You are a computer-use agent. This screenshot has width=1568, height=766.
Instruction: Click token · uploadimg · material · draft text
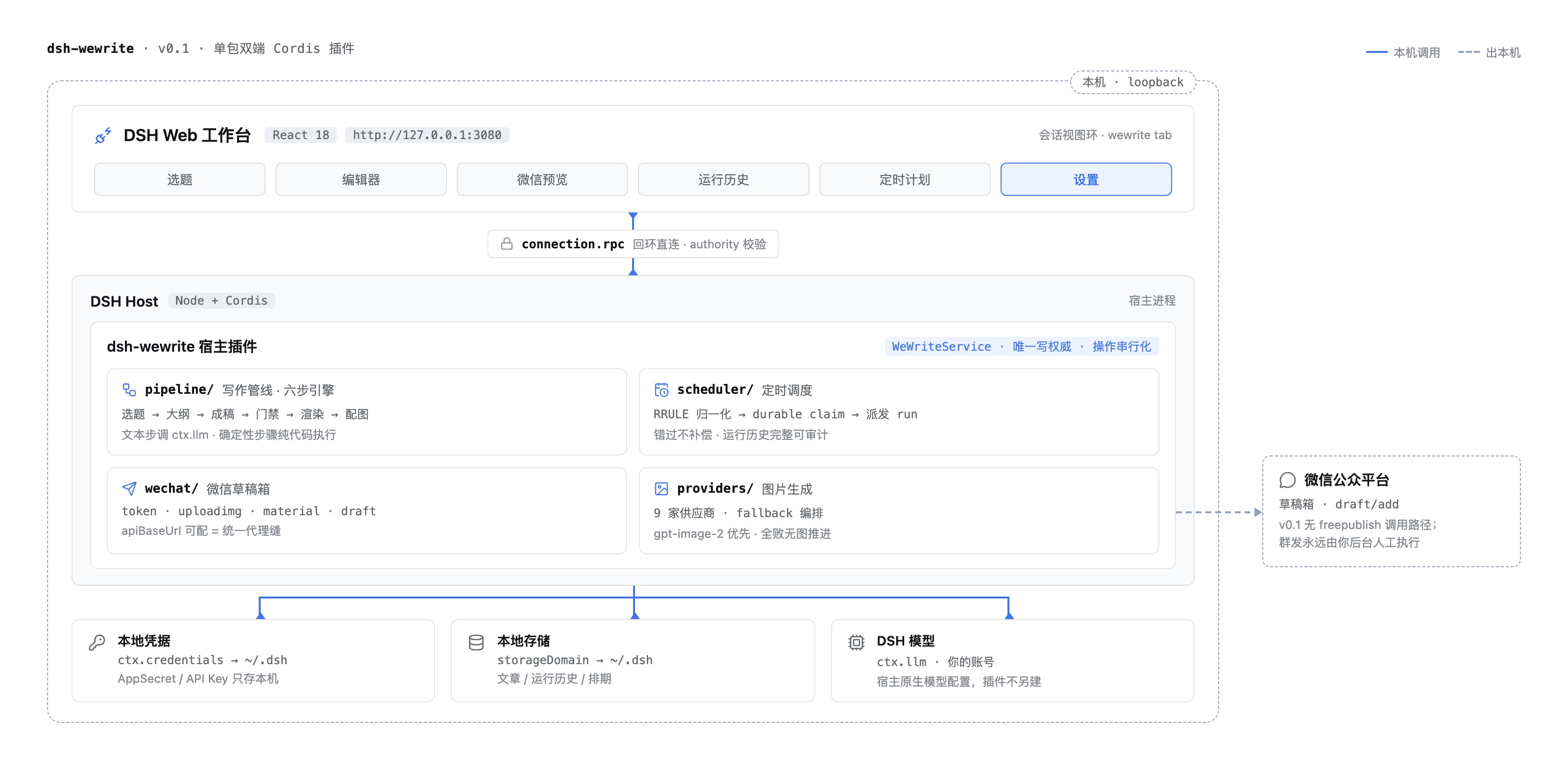(x=248, y=511)
